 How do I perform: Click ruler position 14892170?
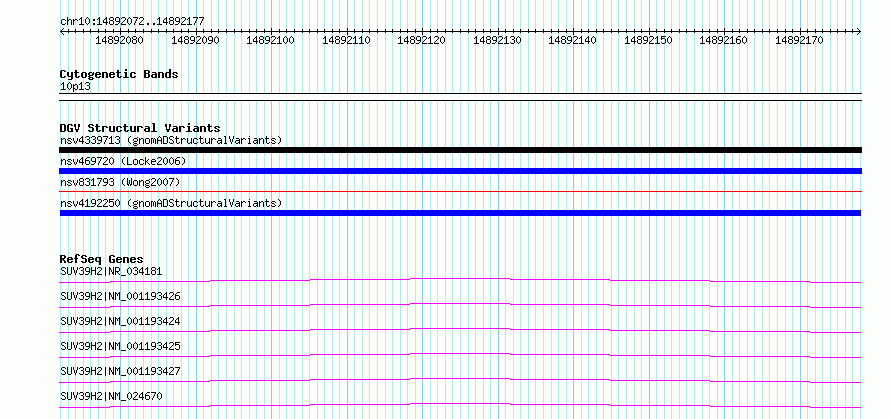799,40
